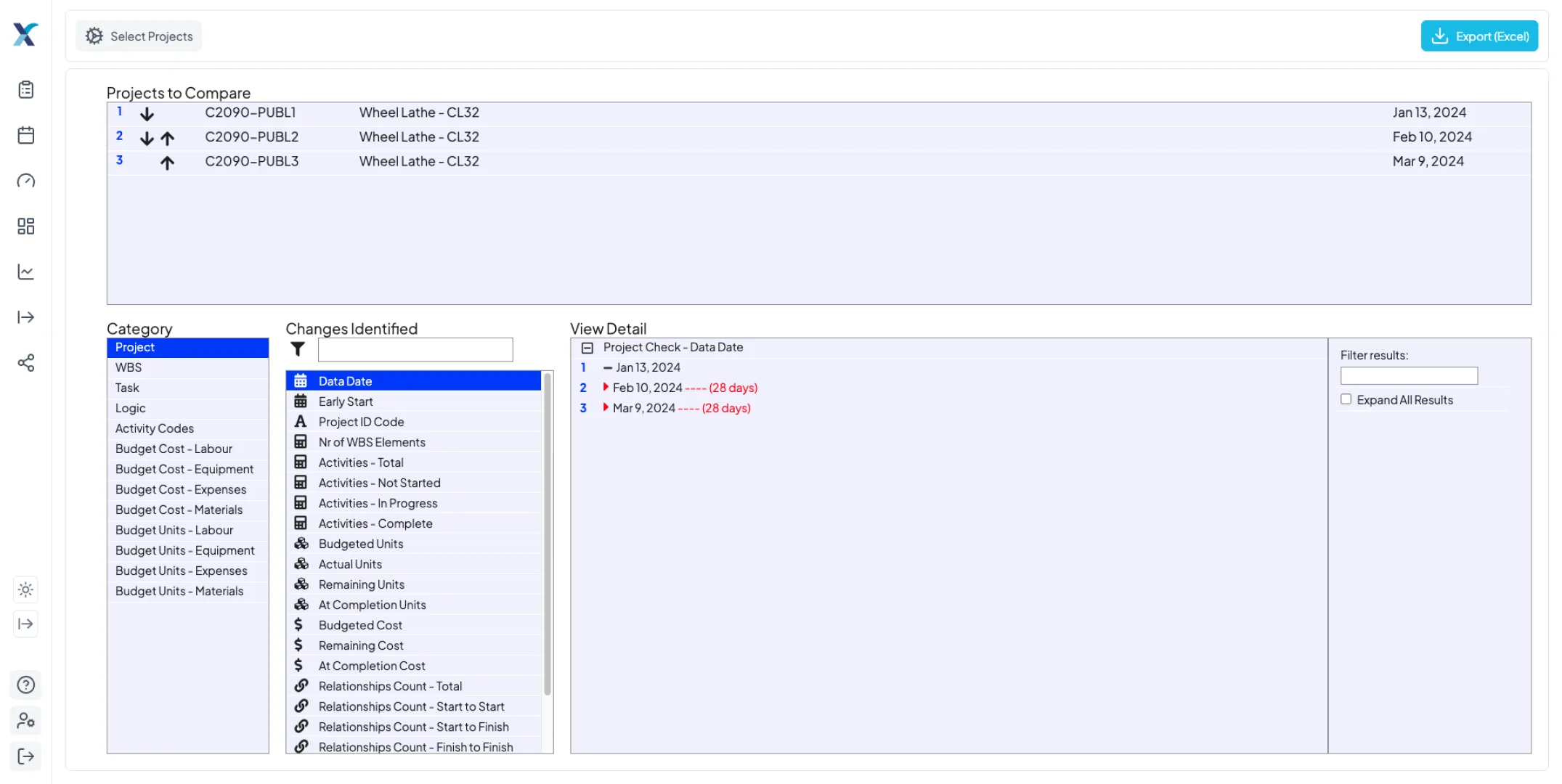Expand row 2 Feb 10, 2024 detail arrow
This screenshot has height=784, width=1562.
coord(605,388)
